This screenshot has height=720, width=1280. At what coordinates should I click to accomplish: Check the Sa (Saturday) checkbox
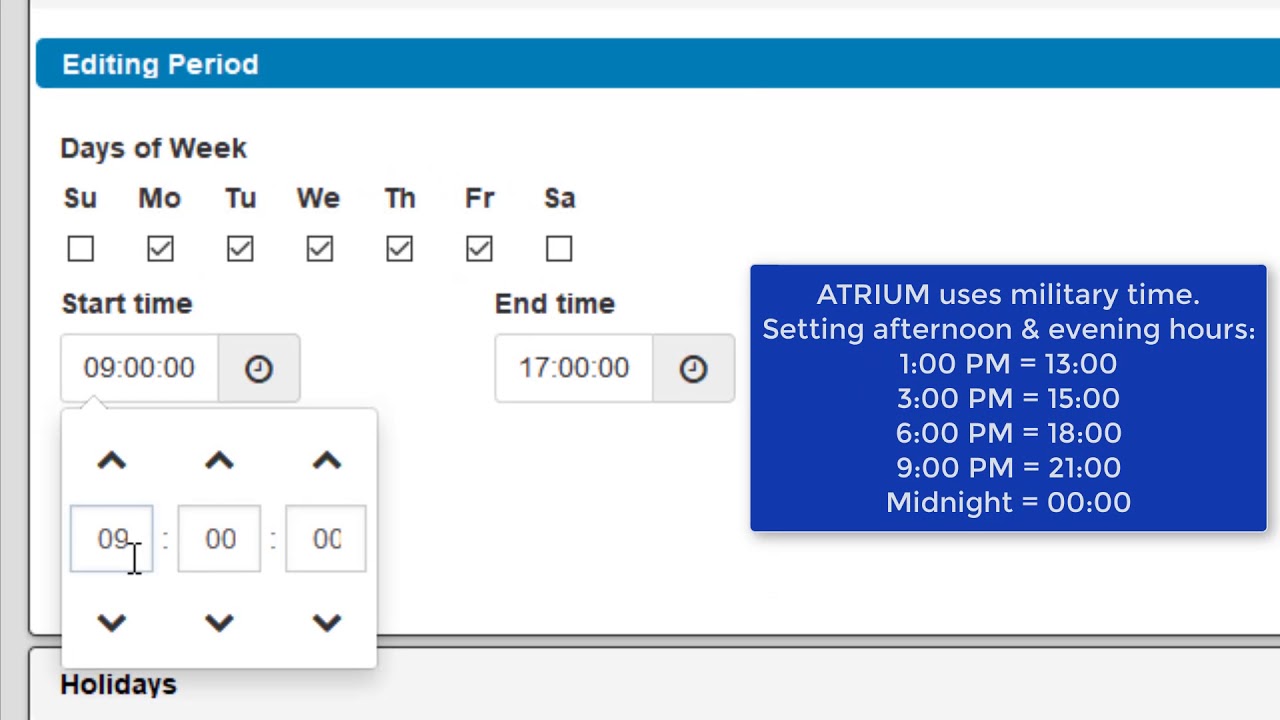(x=559, y=248)
